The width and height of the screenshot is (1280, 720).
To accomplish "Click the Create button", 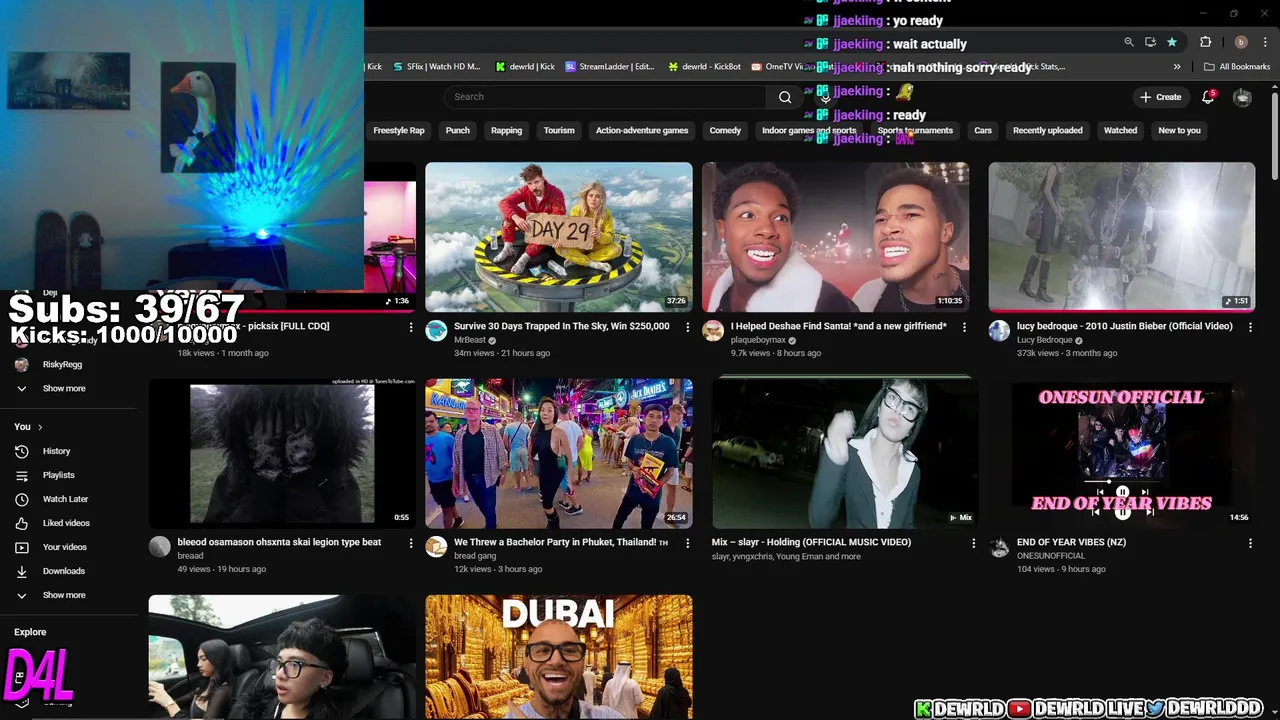I will coord(1160,97).
